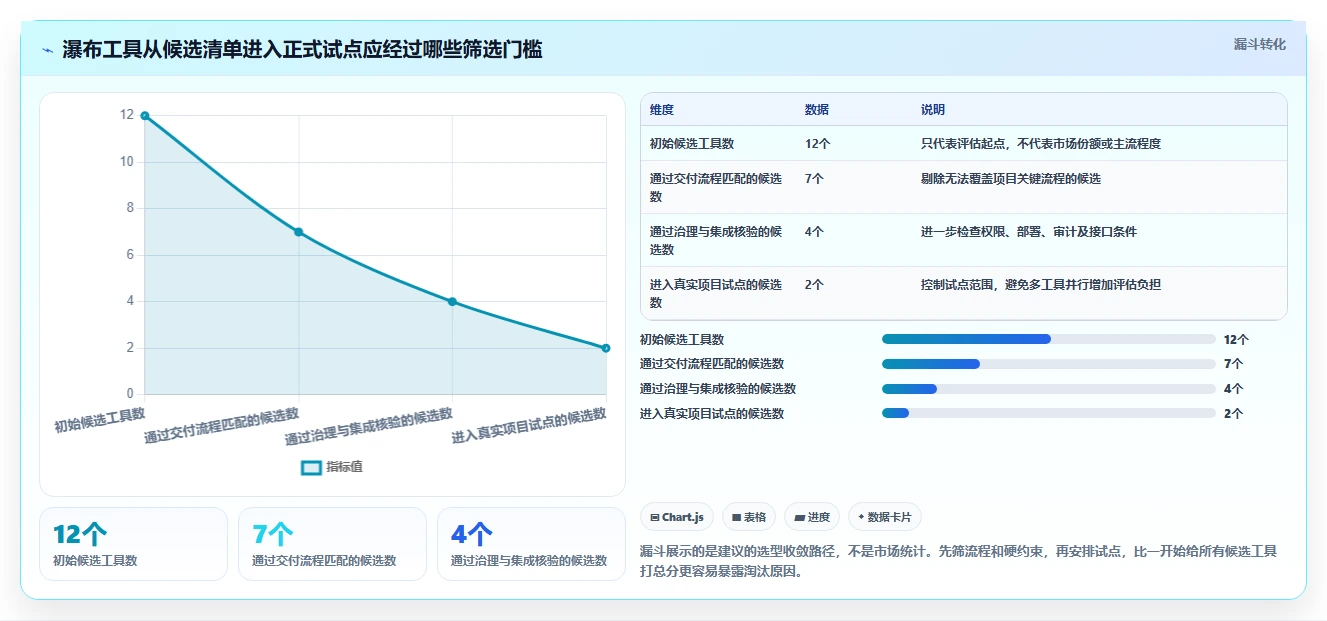Click the chart data point at 4
The width and height of the screenshot is (1327, 621).
tap(452, 302)
